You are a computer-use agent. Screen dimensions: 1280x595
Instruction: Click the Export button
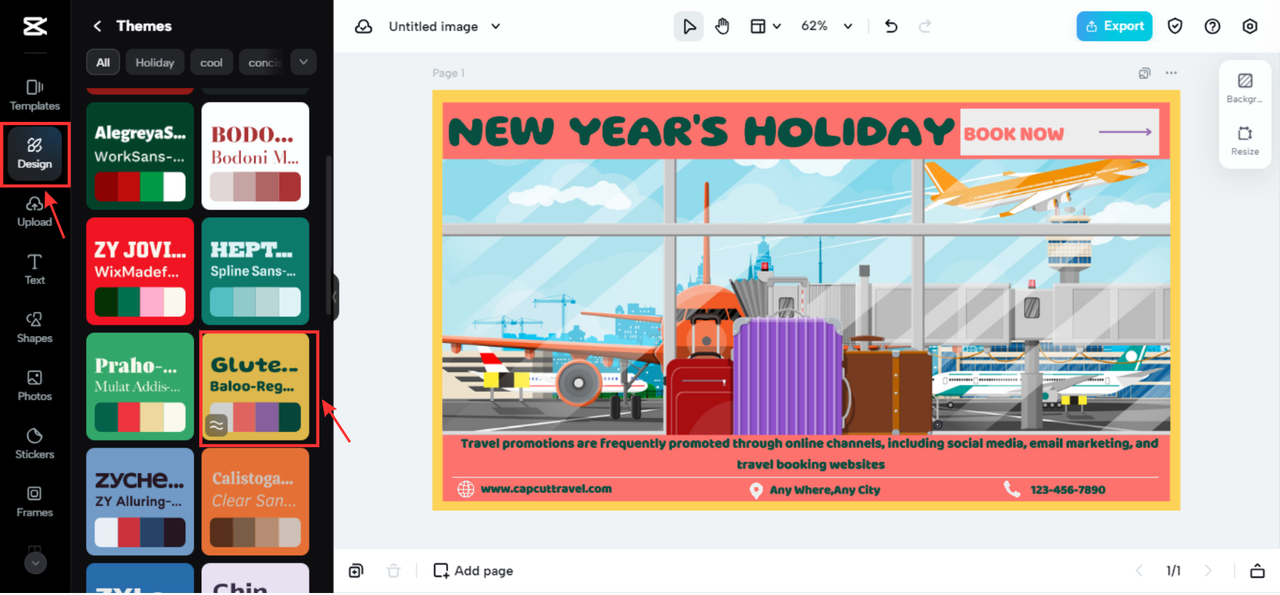(1114, 27)
